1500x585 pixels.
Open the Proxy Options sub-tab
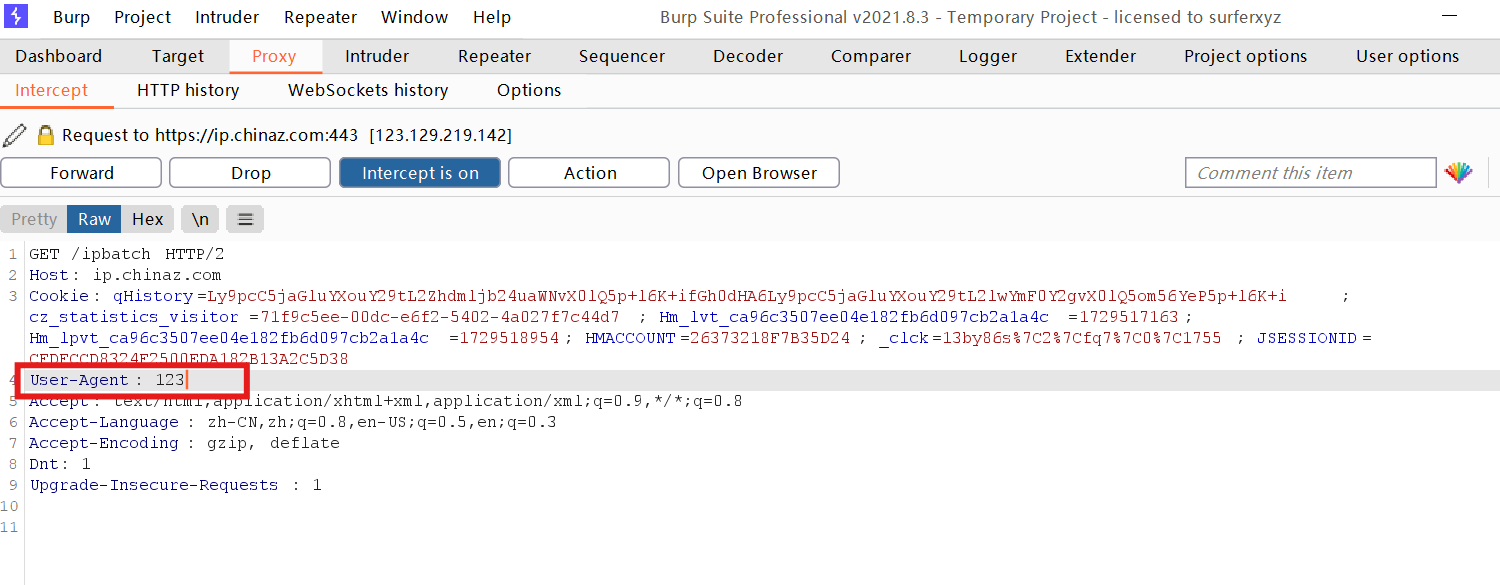coord(529,90)
